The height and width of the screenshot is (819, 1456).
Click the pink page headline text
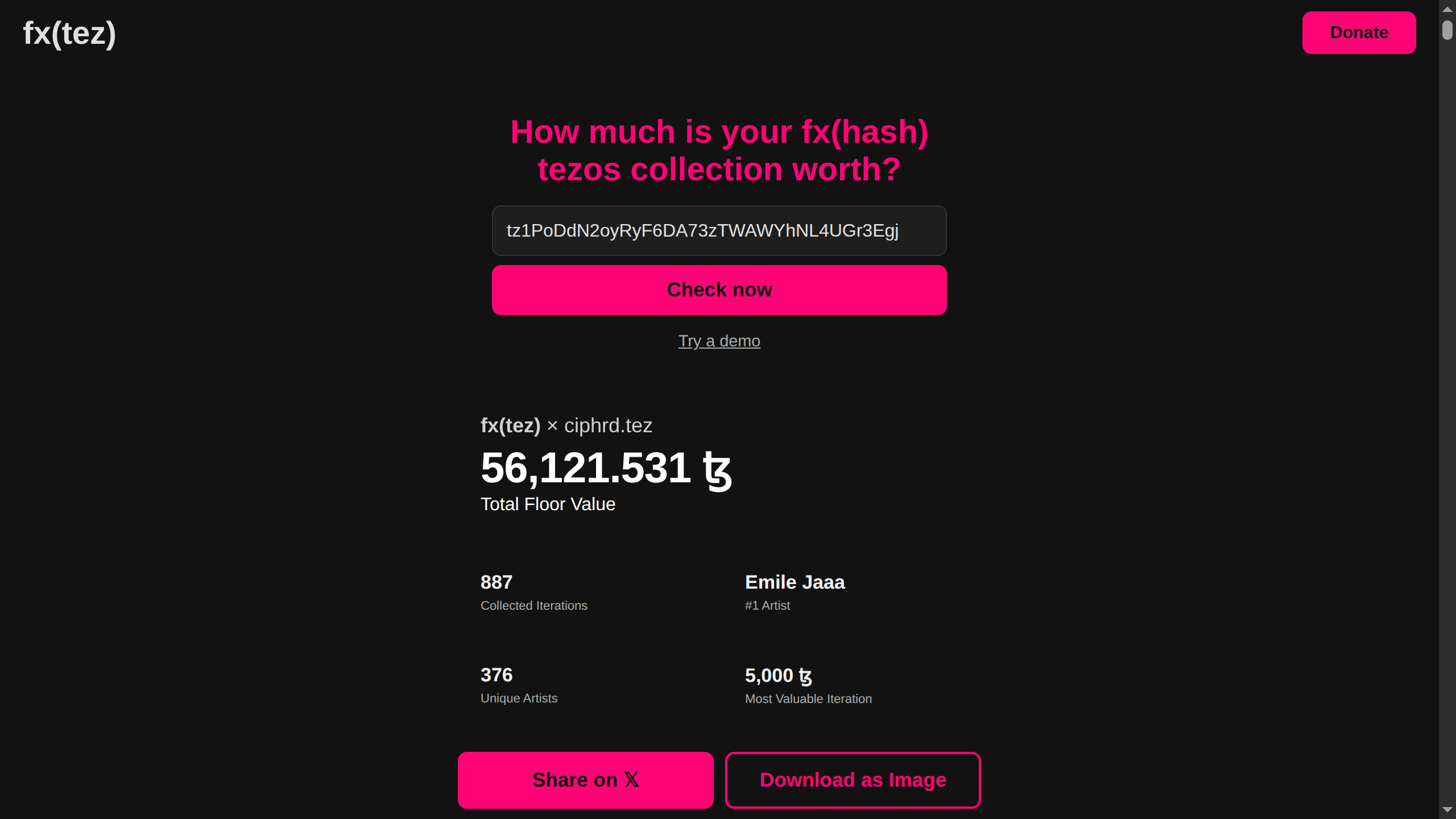point(719,151)
